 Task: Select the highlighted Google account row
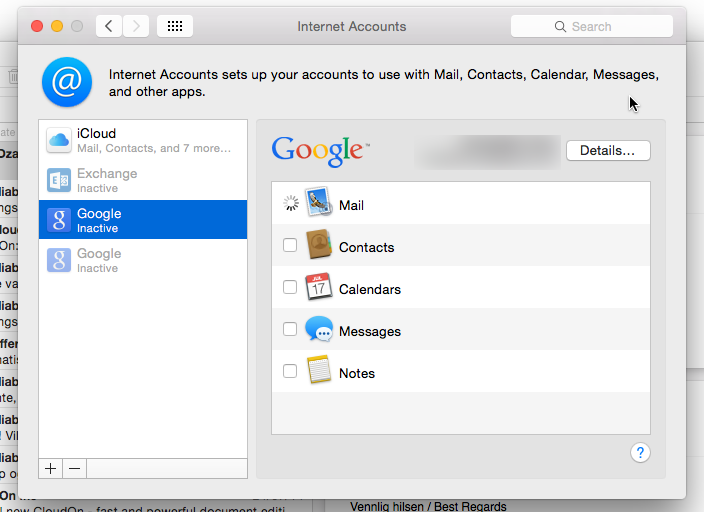click(x=143, y=220)
